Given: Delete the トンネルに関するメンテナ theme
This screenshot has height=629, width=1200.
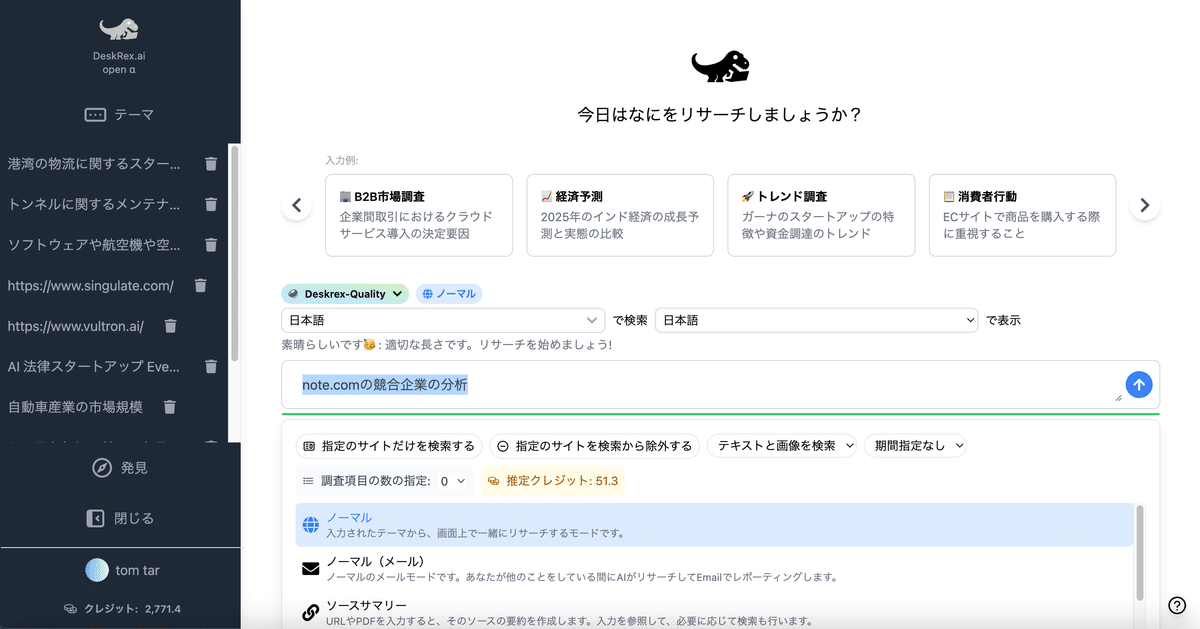Looking at the screenshot, I should [211, 204].
